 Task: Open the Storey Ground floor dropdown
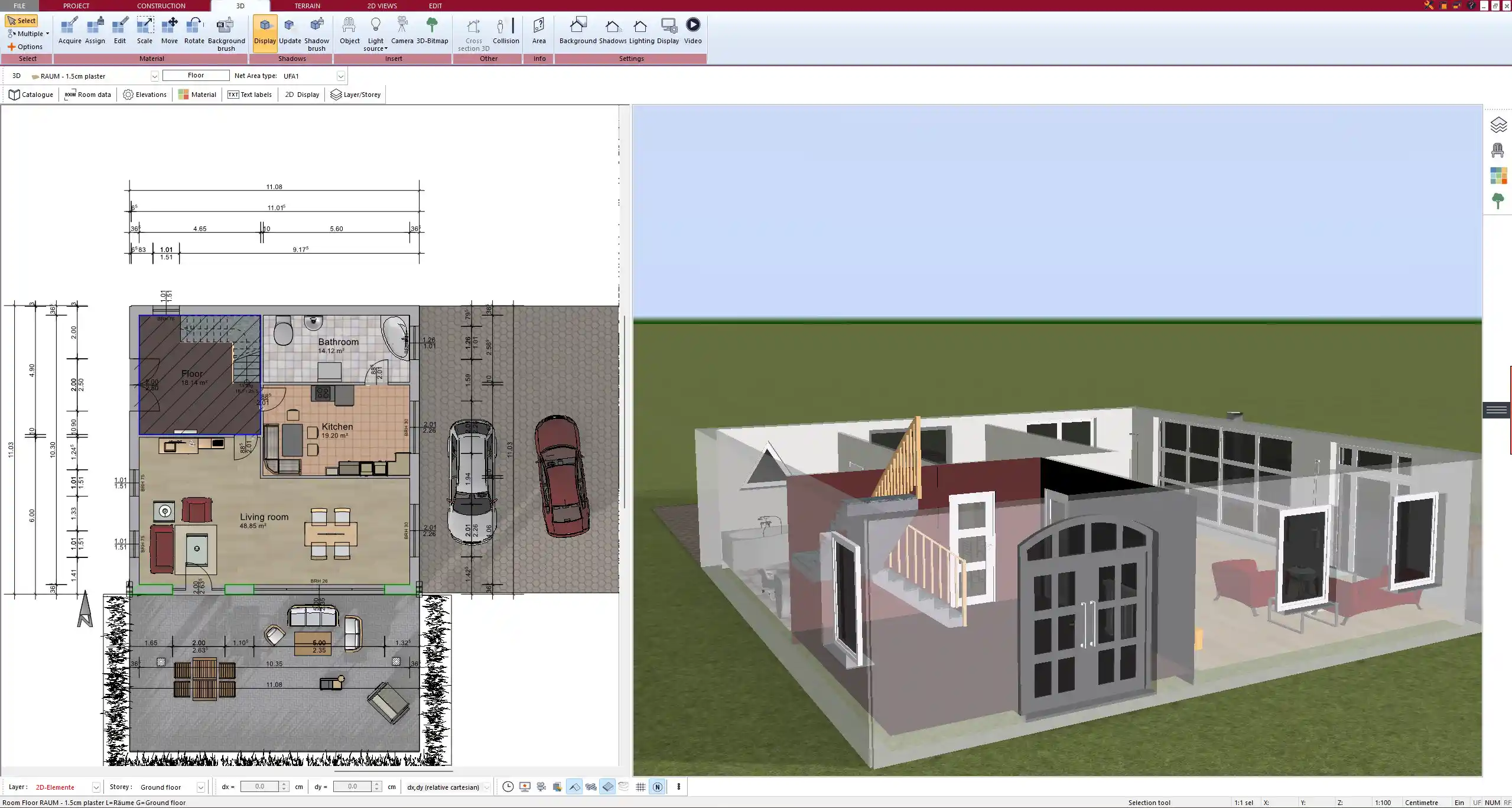(x=200, y=787)
